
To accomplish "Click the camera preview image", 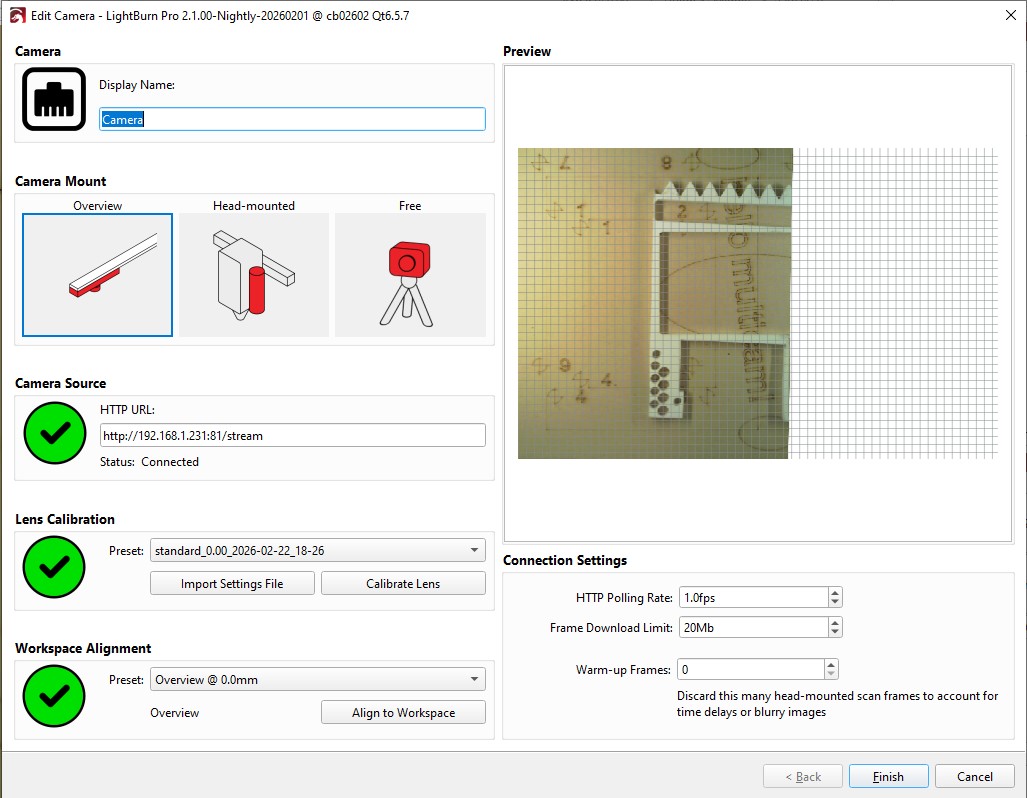I will [x=655, y=303].
